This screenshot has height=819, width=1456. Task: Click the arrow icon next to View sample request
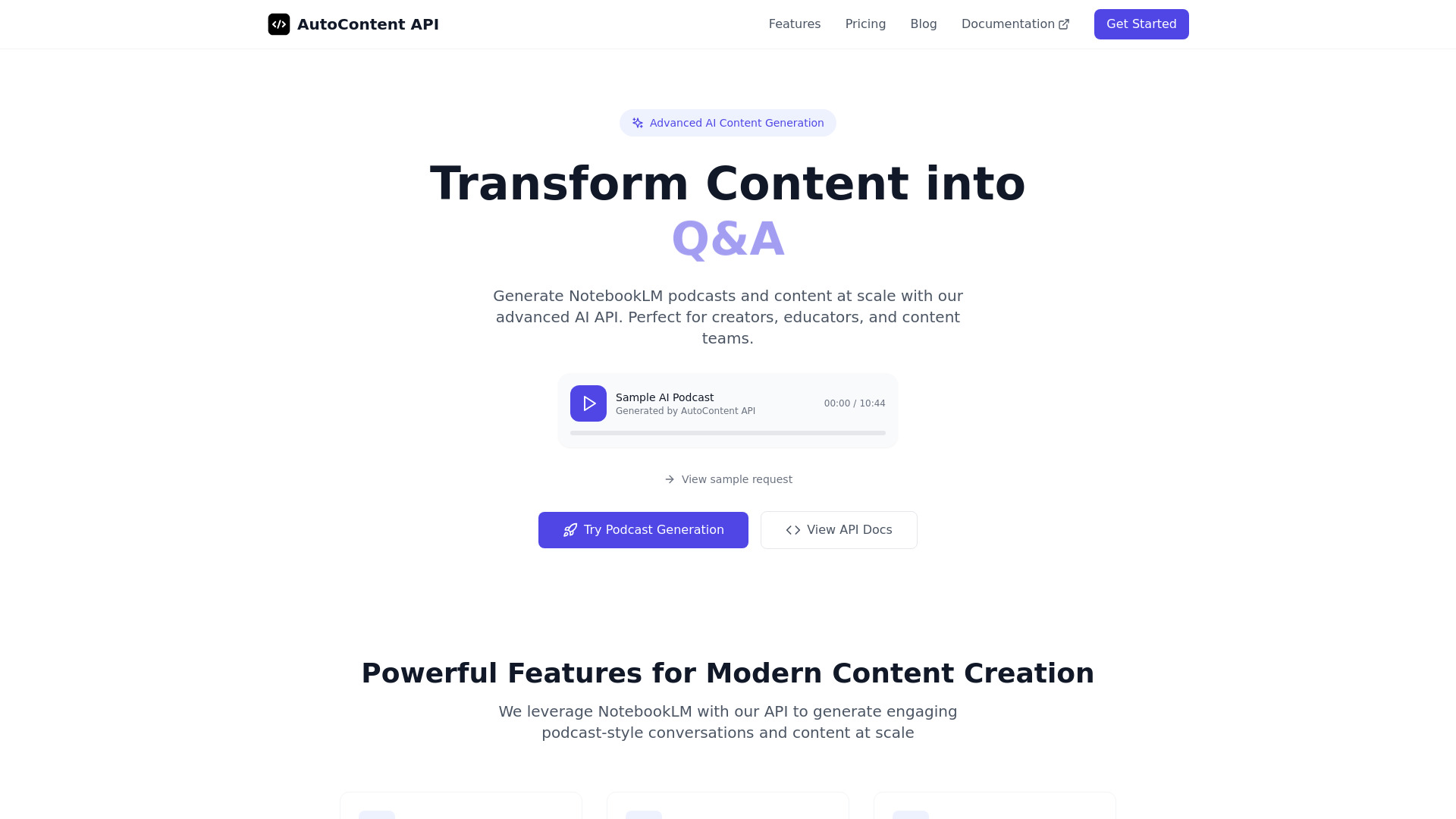(669, 479)
